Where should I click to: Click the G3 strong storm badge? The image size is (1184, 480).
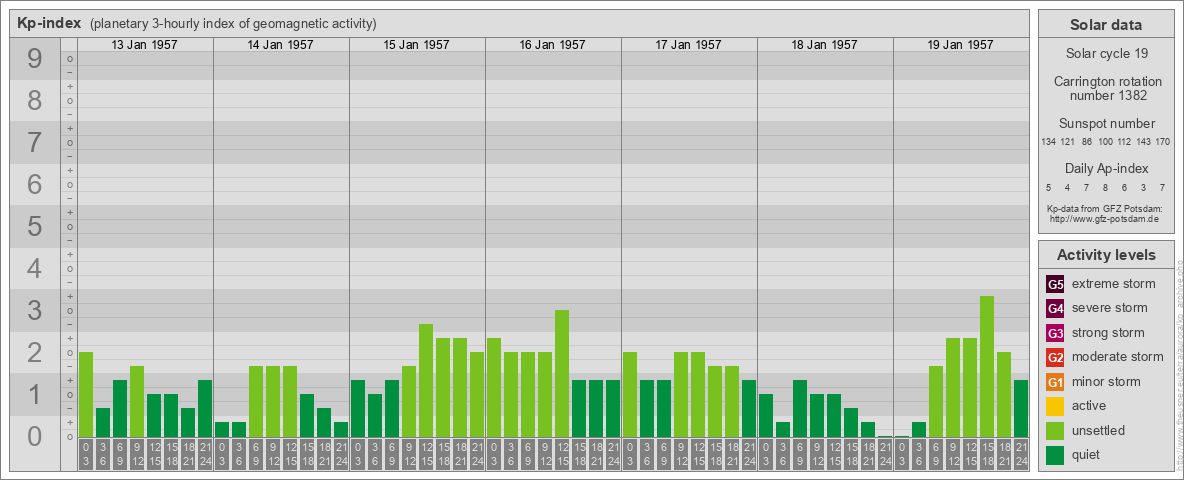(x=1055, y=333)
